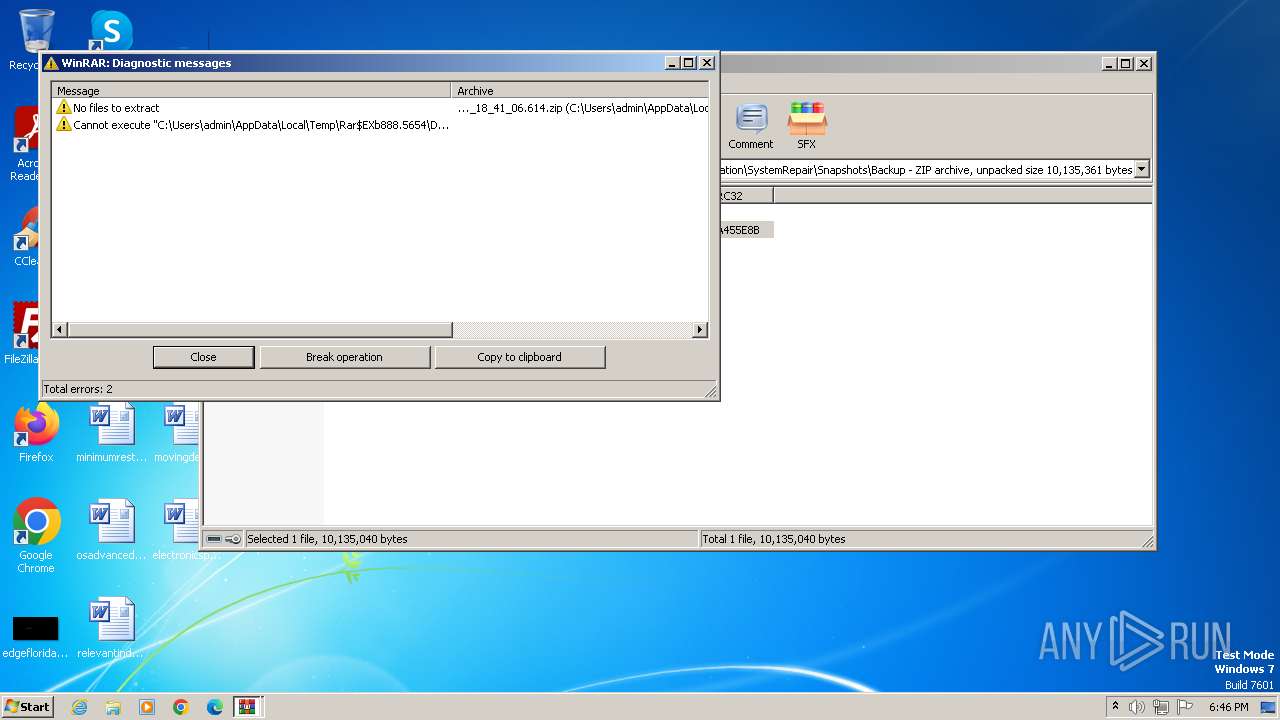
Task: Click the network tray icon
Action: (1160, 707)
